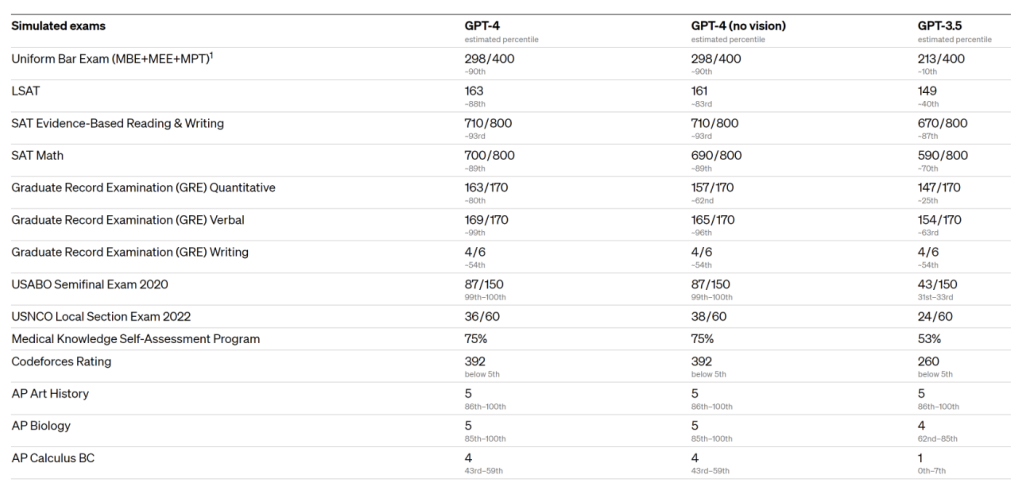Click the Uniform Bar Exam footnote superscript 1
1024x497 pixels.
[x=211, y=56]
